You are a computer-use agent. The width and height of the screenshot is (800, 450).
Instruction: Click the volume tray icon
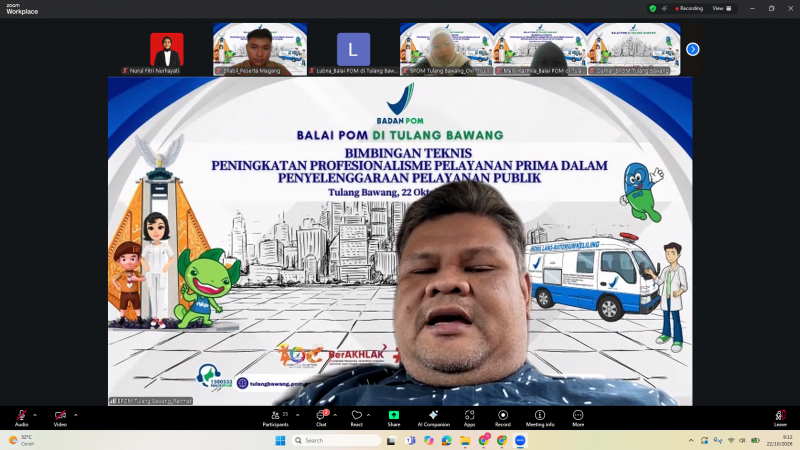click(742, 440)
